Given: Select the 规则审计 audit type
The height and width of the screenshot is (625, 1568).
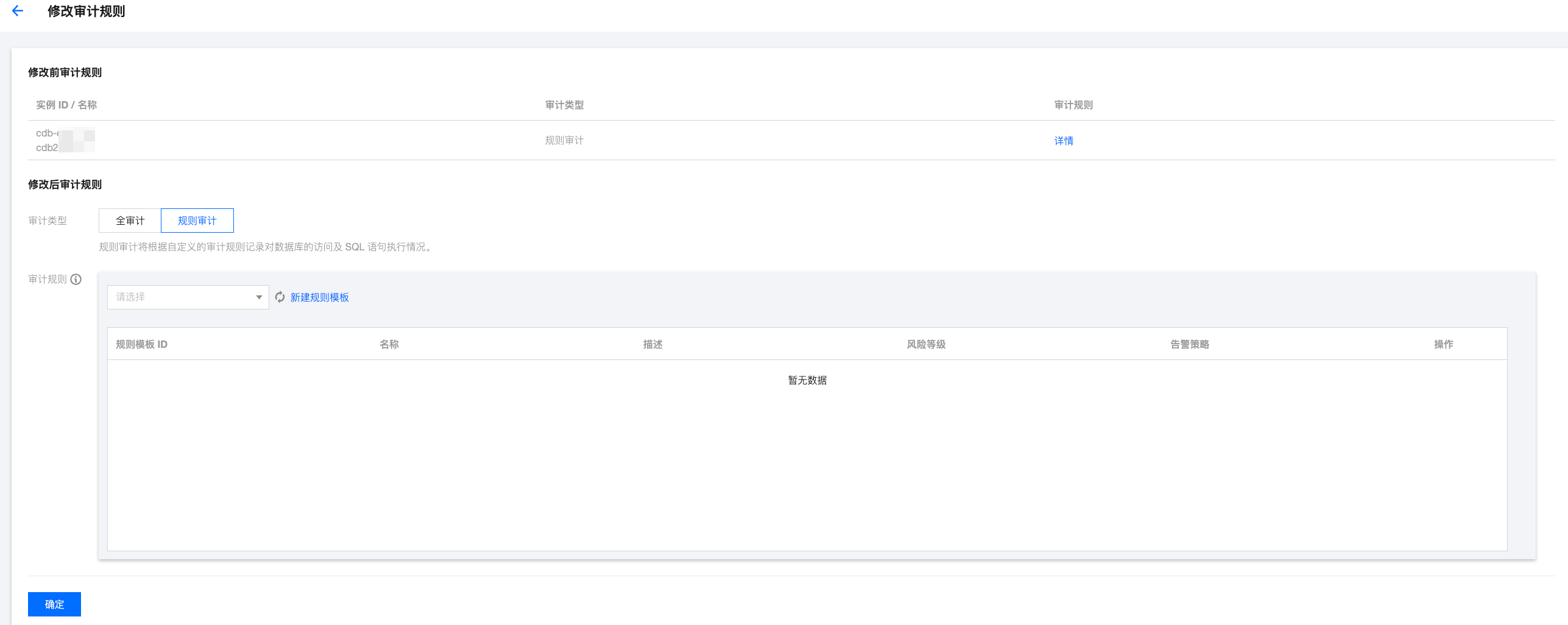Looking at the screenshot, I should point(197,221).
